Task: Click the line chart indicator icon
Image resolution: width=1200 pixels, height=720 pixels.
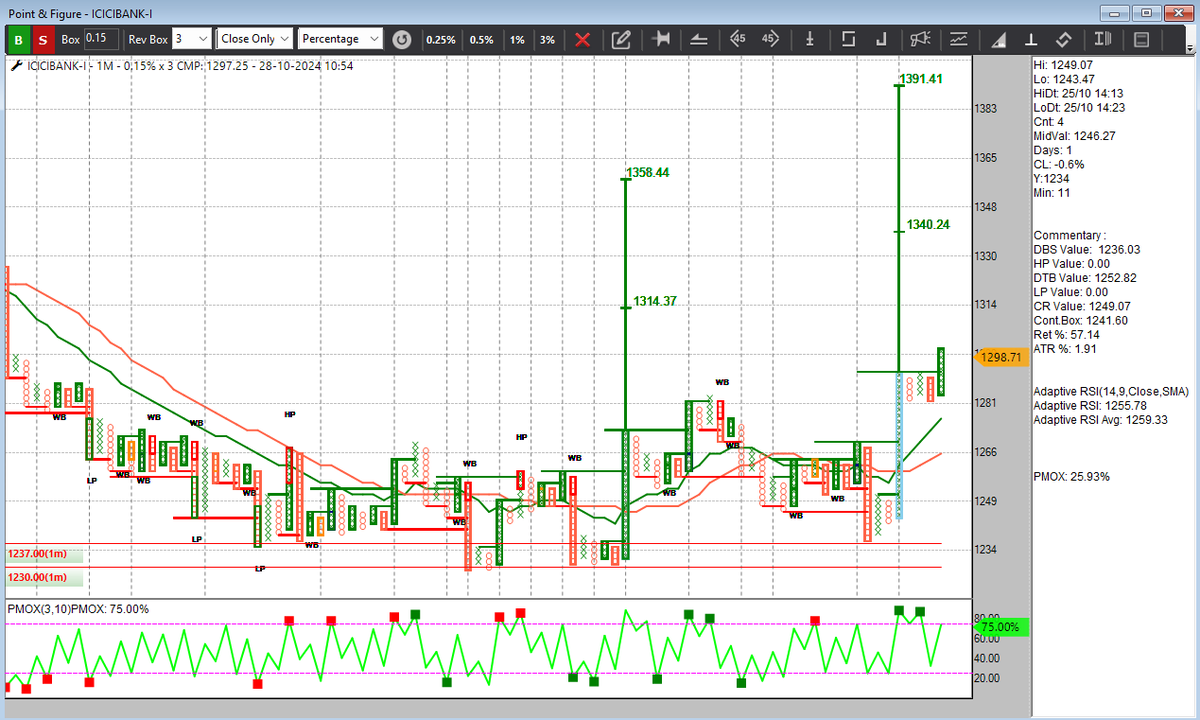Action: (x=959, y=40)
